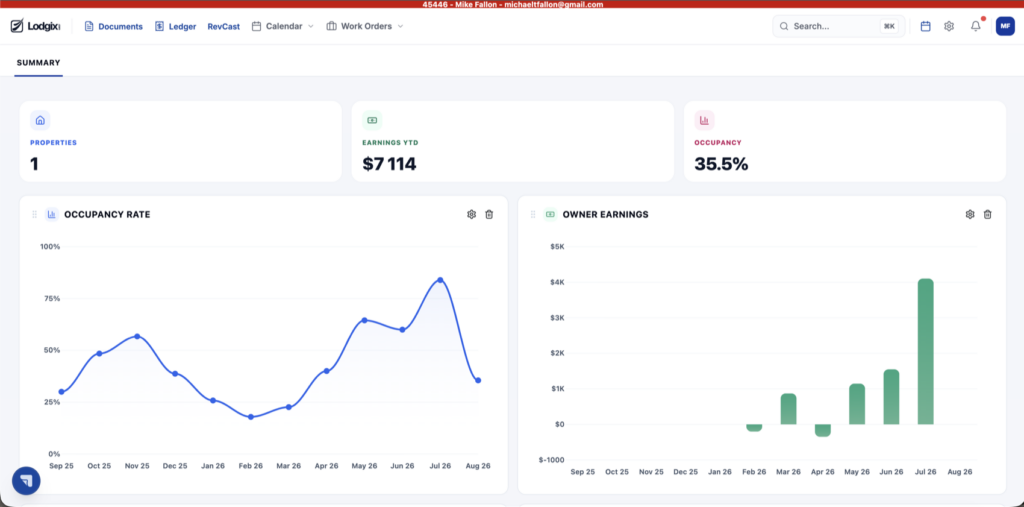Open Occupancy Rate widget settings gear
Viewport: 1024px width, 507px height.
472,214
